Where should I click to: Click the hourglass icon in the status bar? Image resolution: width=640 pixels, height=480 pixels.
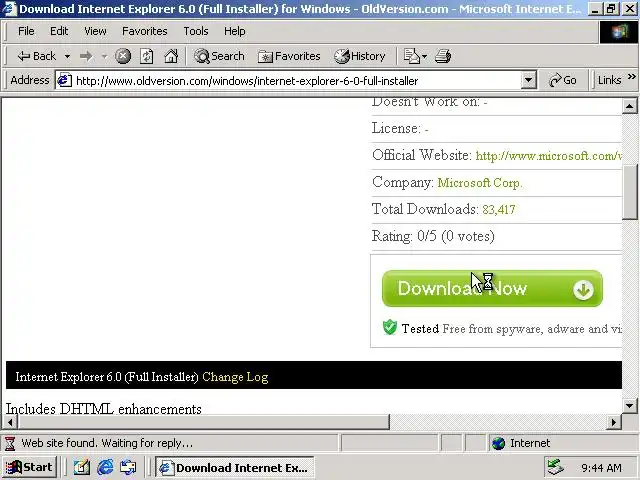pyautogui.click(x=10, y=443)
